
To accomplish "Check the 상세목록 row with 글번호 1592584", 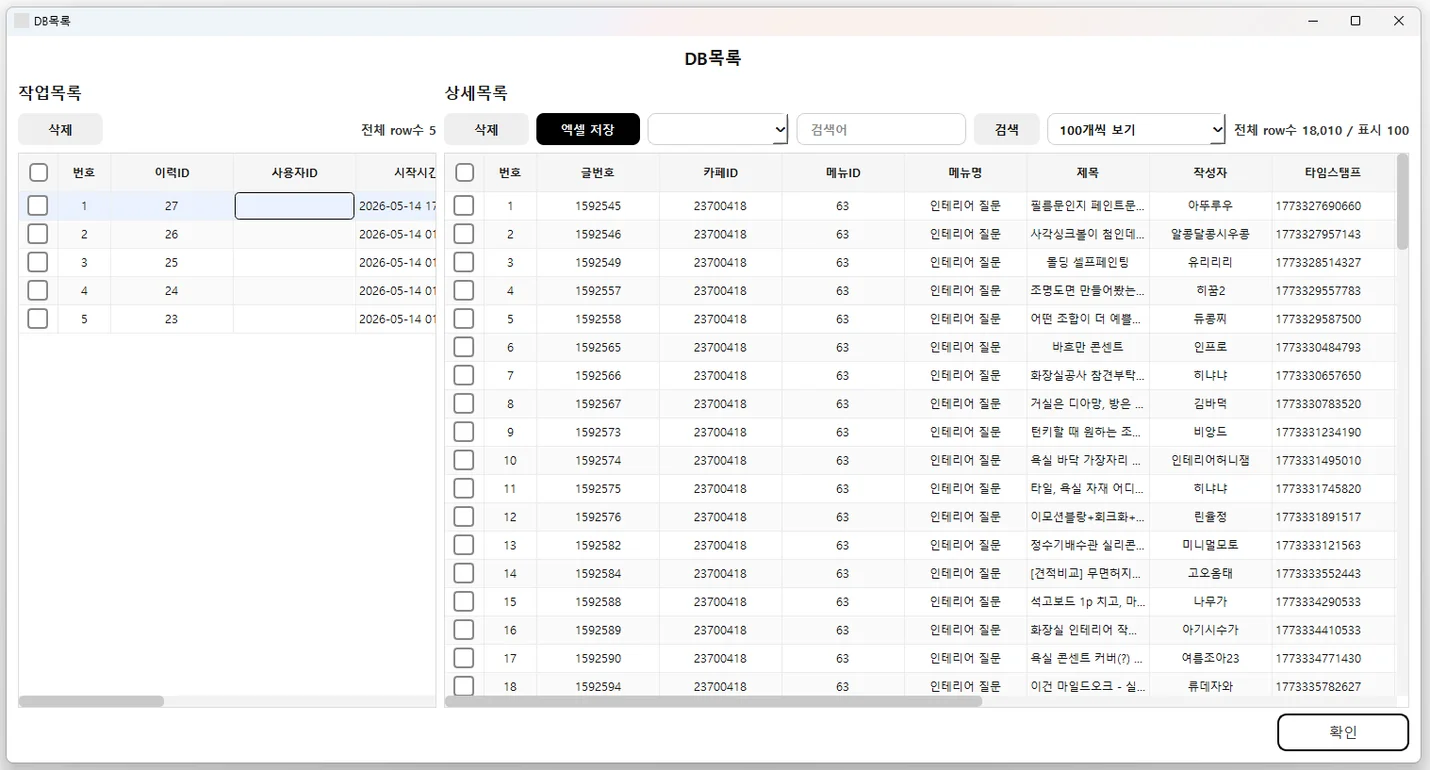I will click(464, 573).
